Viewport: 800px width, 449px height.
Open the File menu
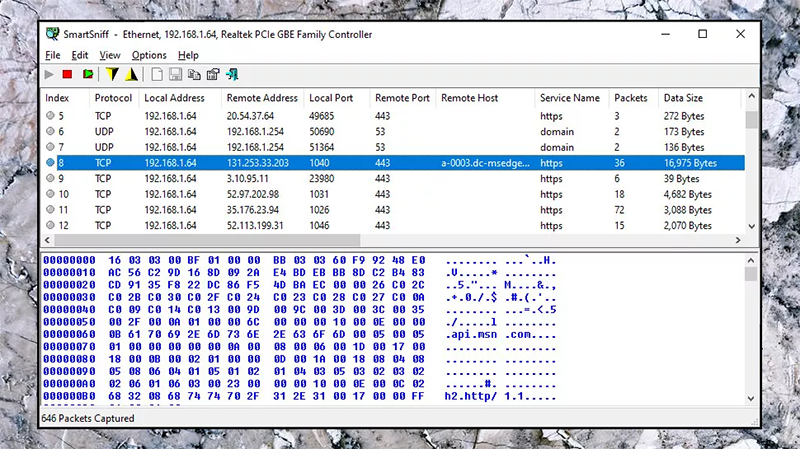52,55
